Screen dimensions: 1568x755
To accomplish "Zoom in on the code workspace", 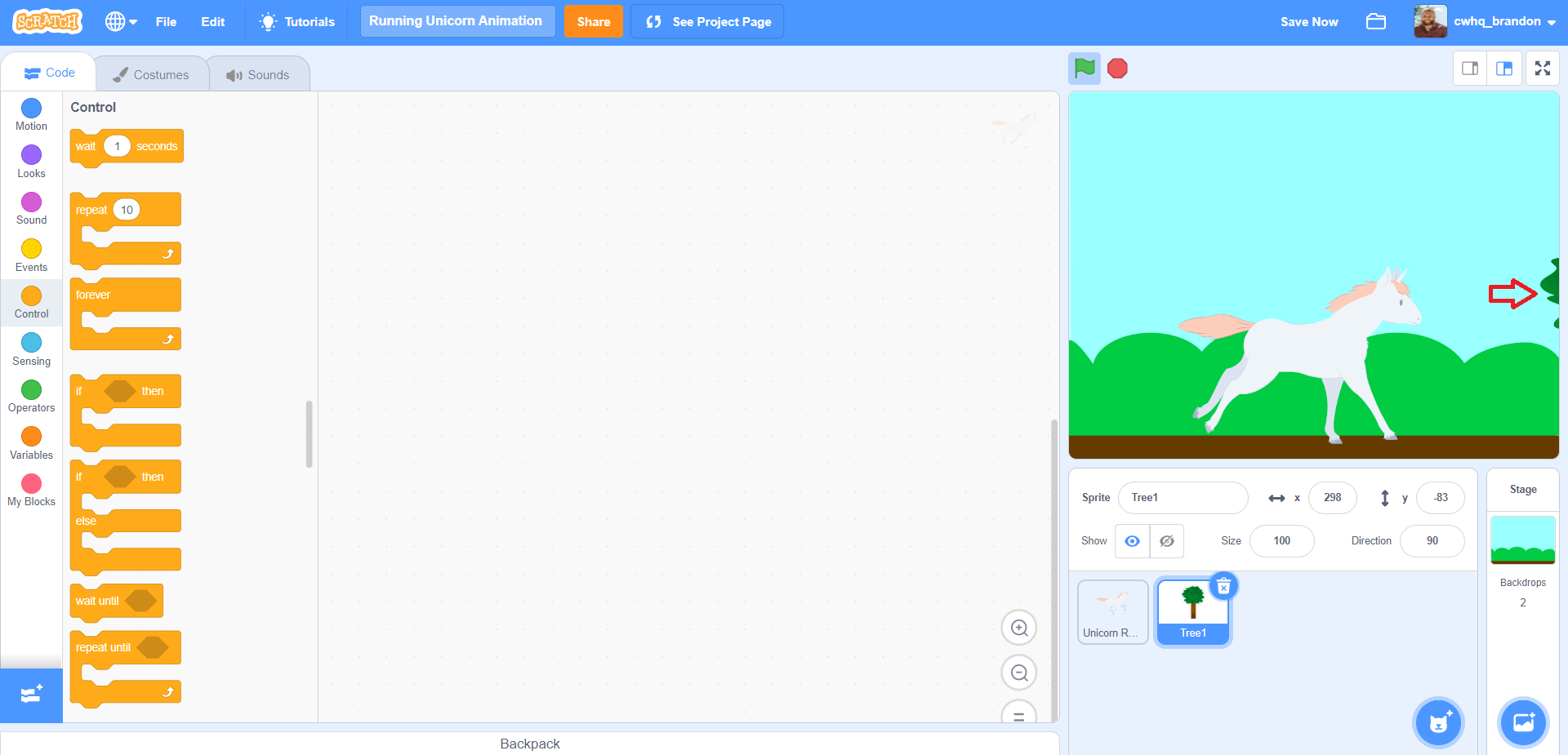I will 1018,628.
